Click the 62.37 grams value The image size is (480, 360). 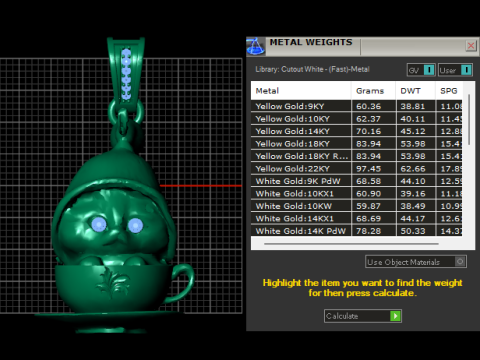[368, 119]
